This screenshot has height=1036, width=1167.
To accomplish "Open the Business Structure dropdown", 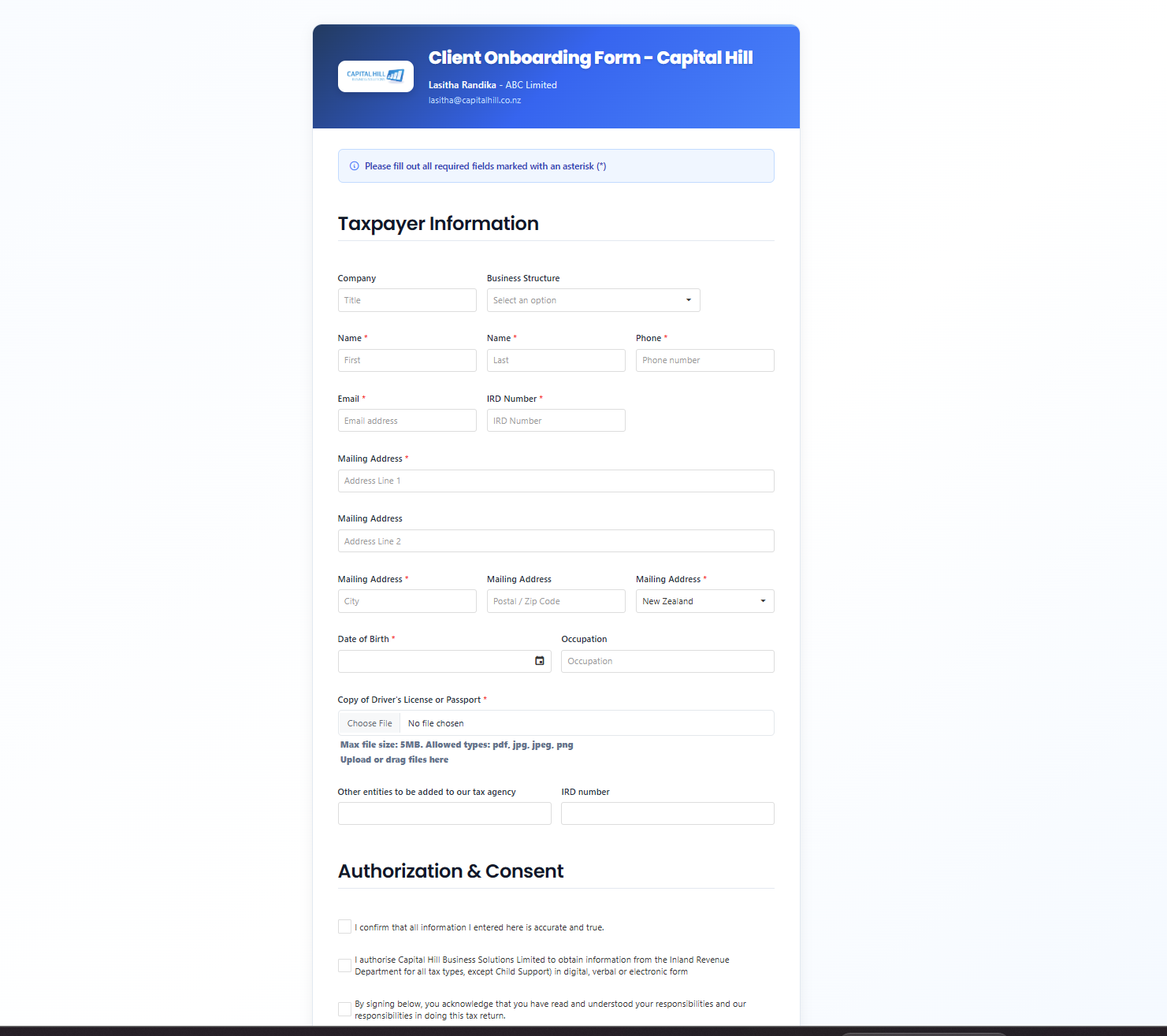I will click(593, 300).
